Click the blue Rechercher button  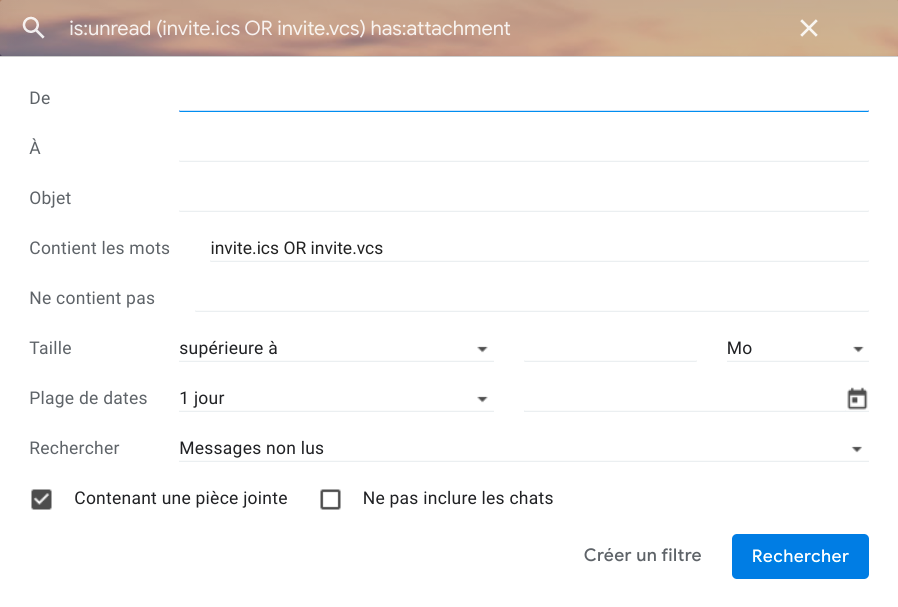(800, 556)
